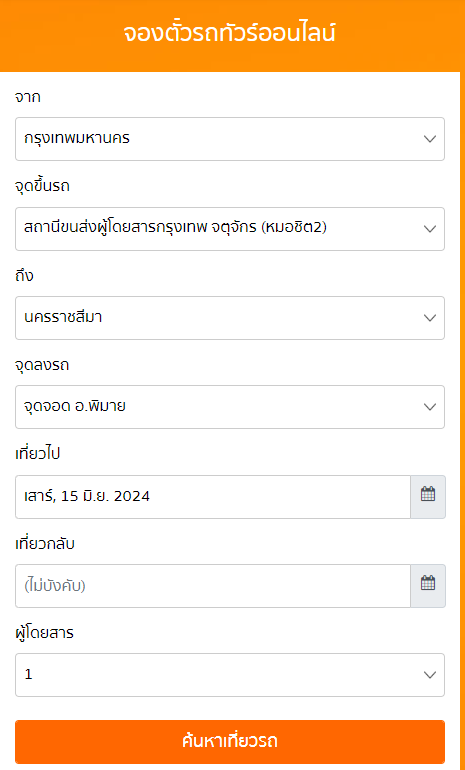This screenshot has height=770, width=465.
Task: Click the chevron arrow beside หมอชิต2 station
Action: point(430,228)
